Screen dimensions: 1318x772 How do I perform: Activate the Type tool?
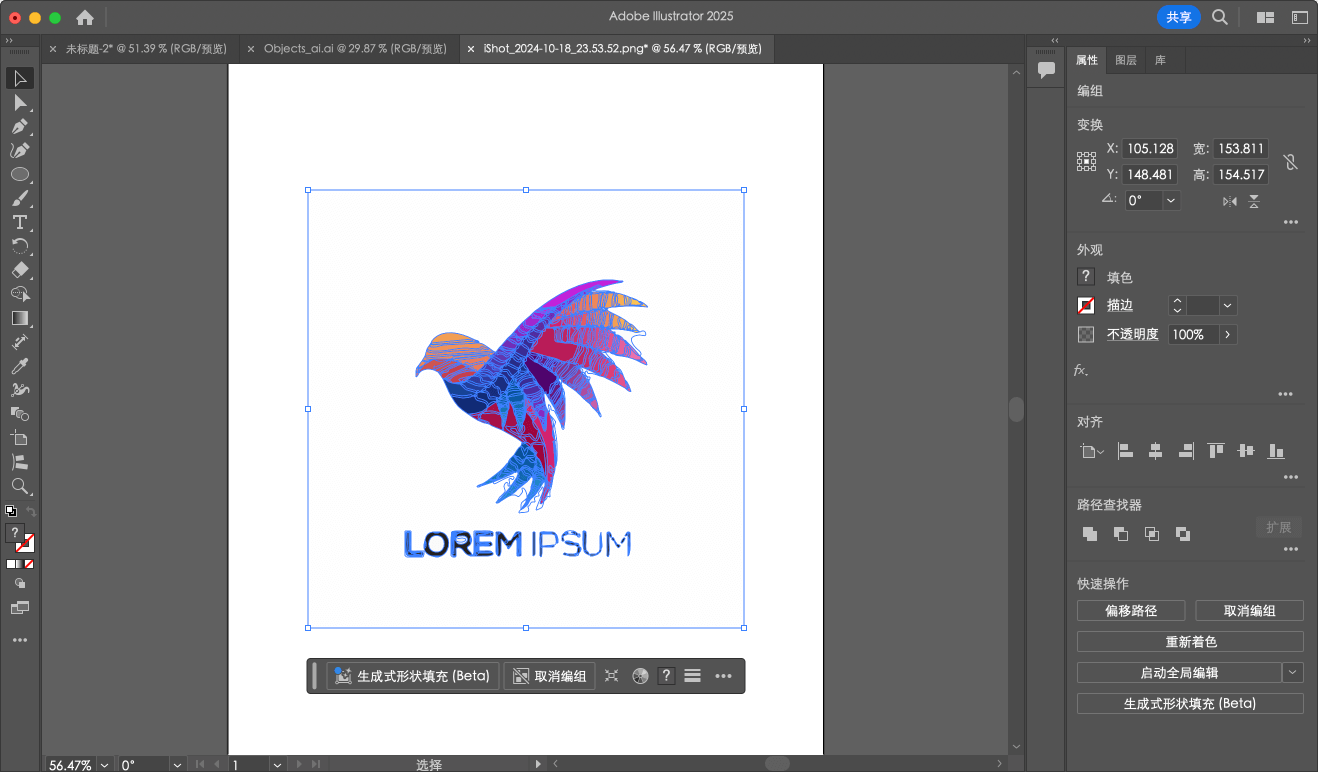tap(20, 224)
